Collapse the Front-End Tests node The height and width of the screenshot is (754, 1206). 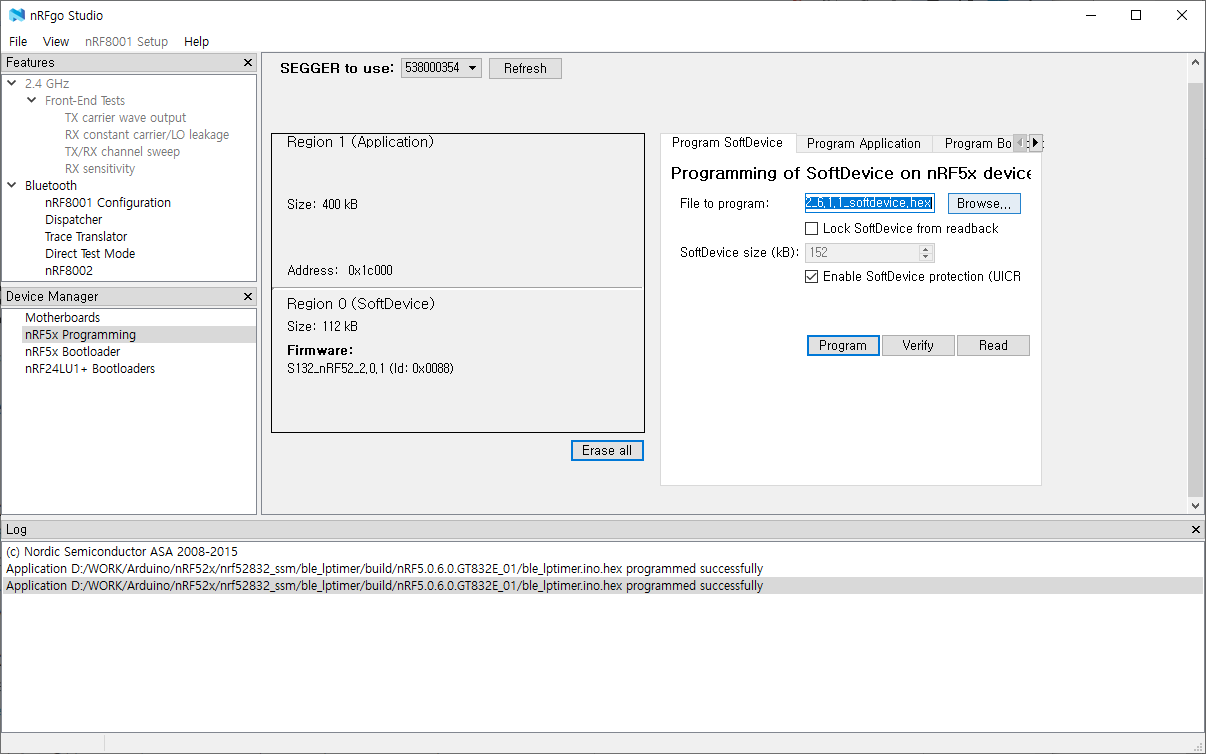[x=31, y=100]
